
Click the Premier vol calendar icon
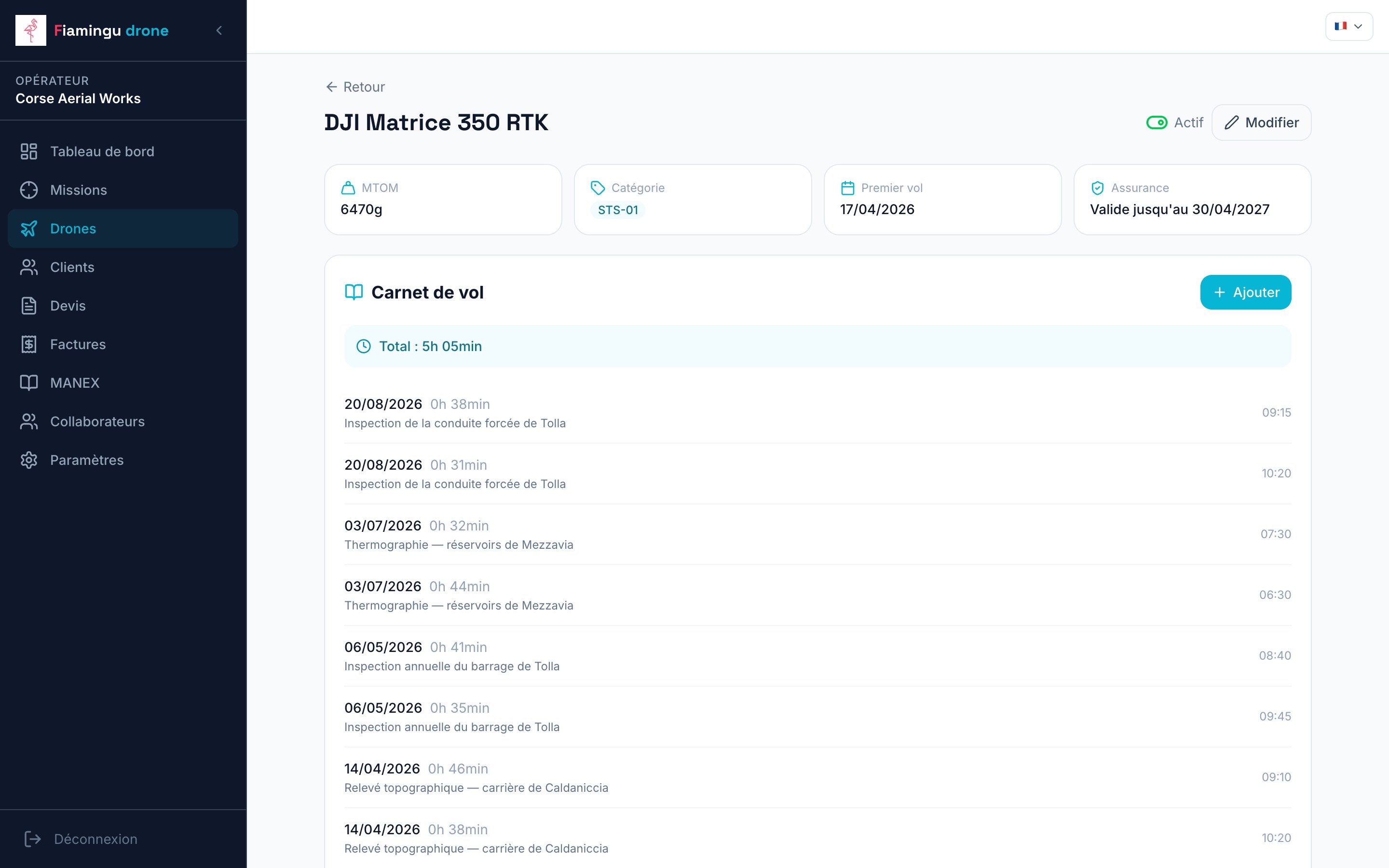tap(848, 188)
